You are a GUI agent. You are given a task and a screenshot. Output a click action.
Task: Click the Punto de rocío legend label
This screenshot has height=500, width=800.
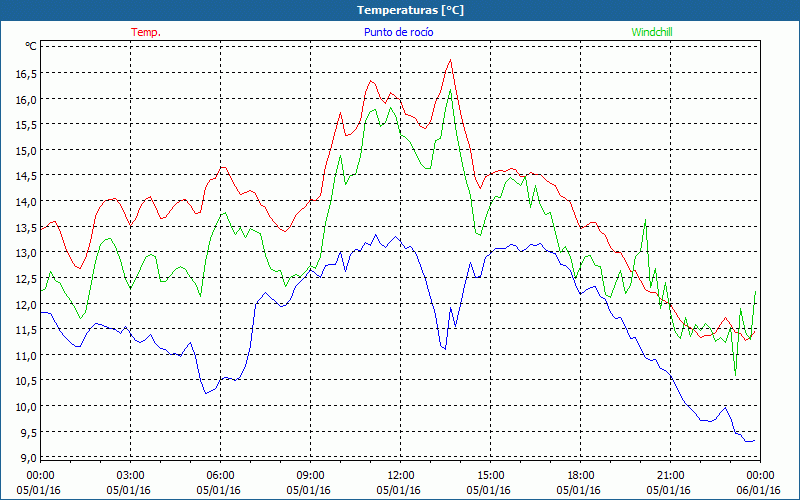pos(398,32)
